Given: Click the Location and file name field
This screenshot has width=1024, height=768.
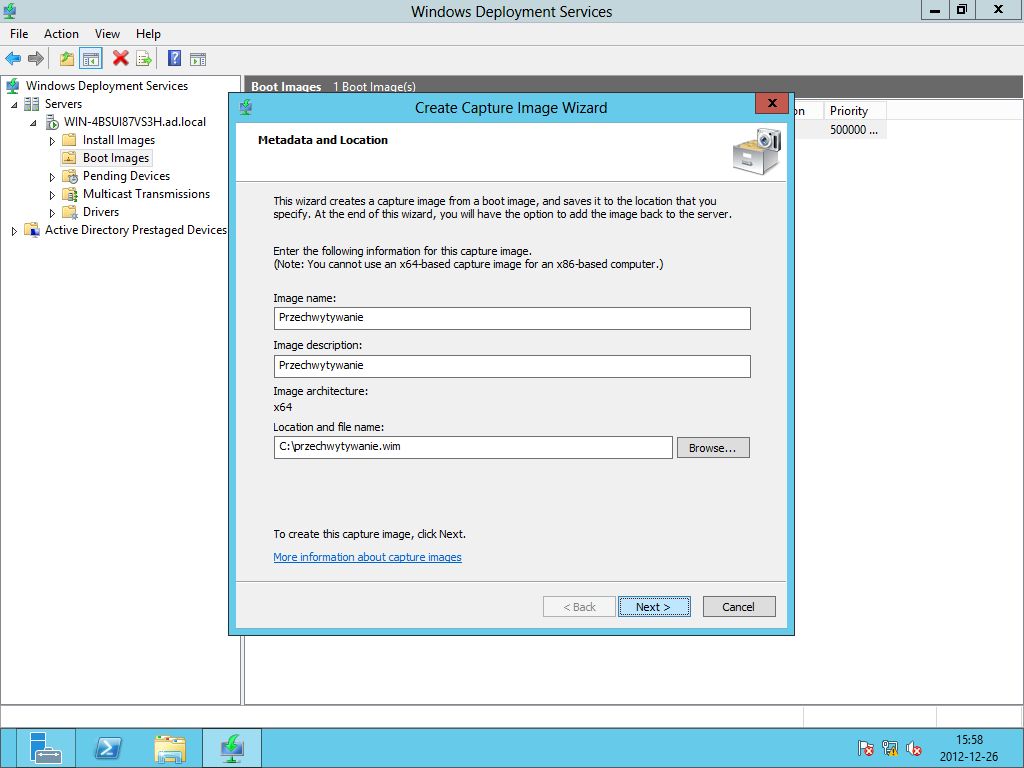Looking at the screenshot, I should coord(473,447).
